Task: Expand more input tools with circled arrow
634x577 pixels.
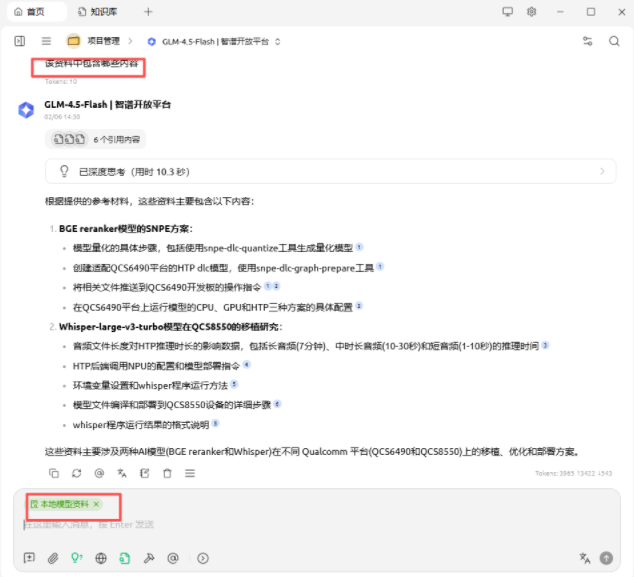Action: pyautogui.click(x=203, y=558)
